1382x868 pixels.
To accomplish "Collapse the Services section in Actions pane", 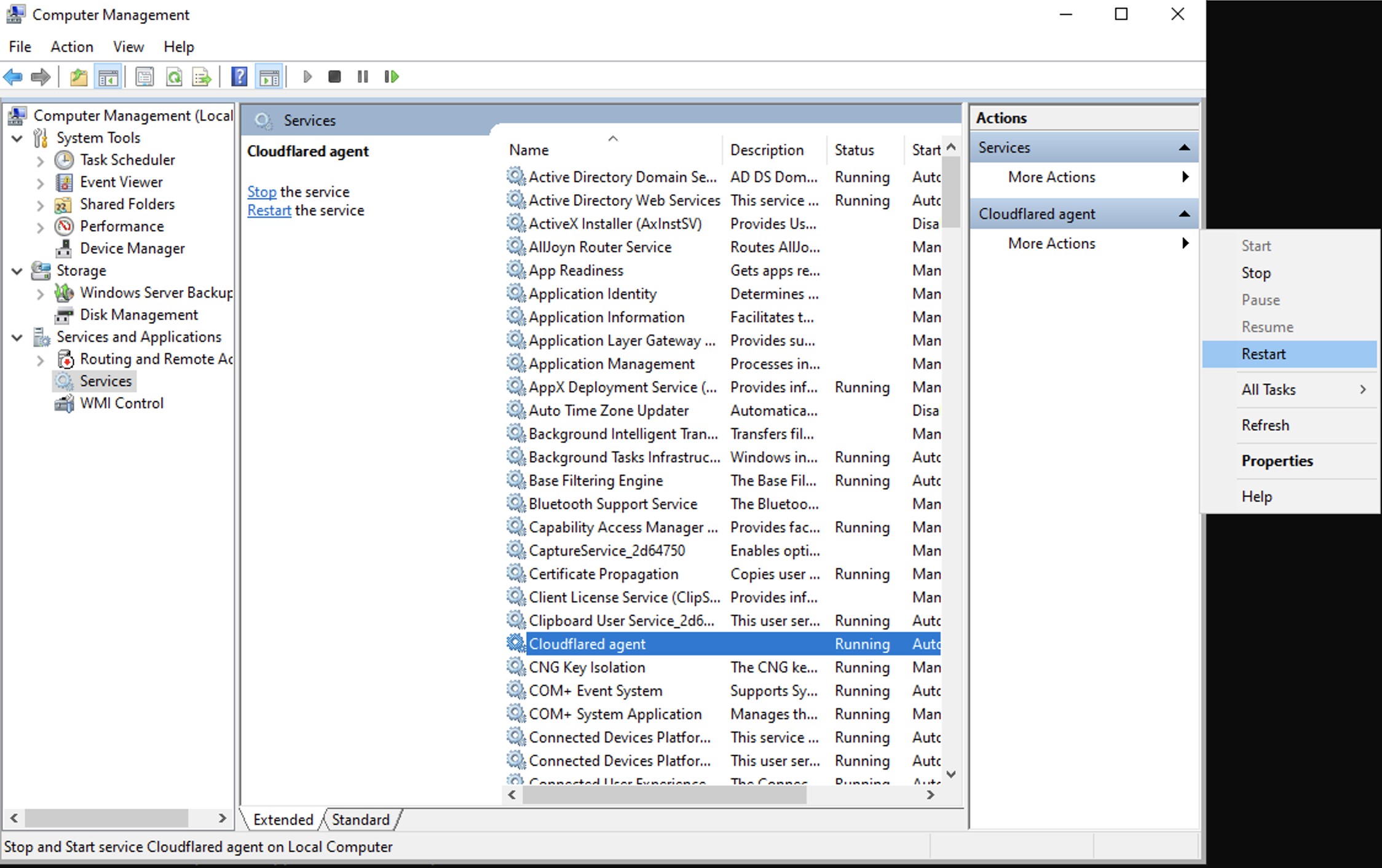I will (1185, 148).
